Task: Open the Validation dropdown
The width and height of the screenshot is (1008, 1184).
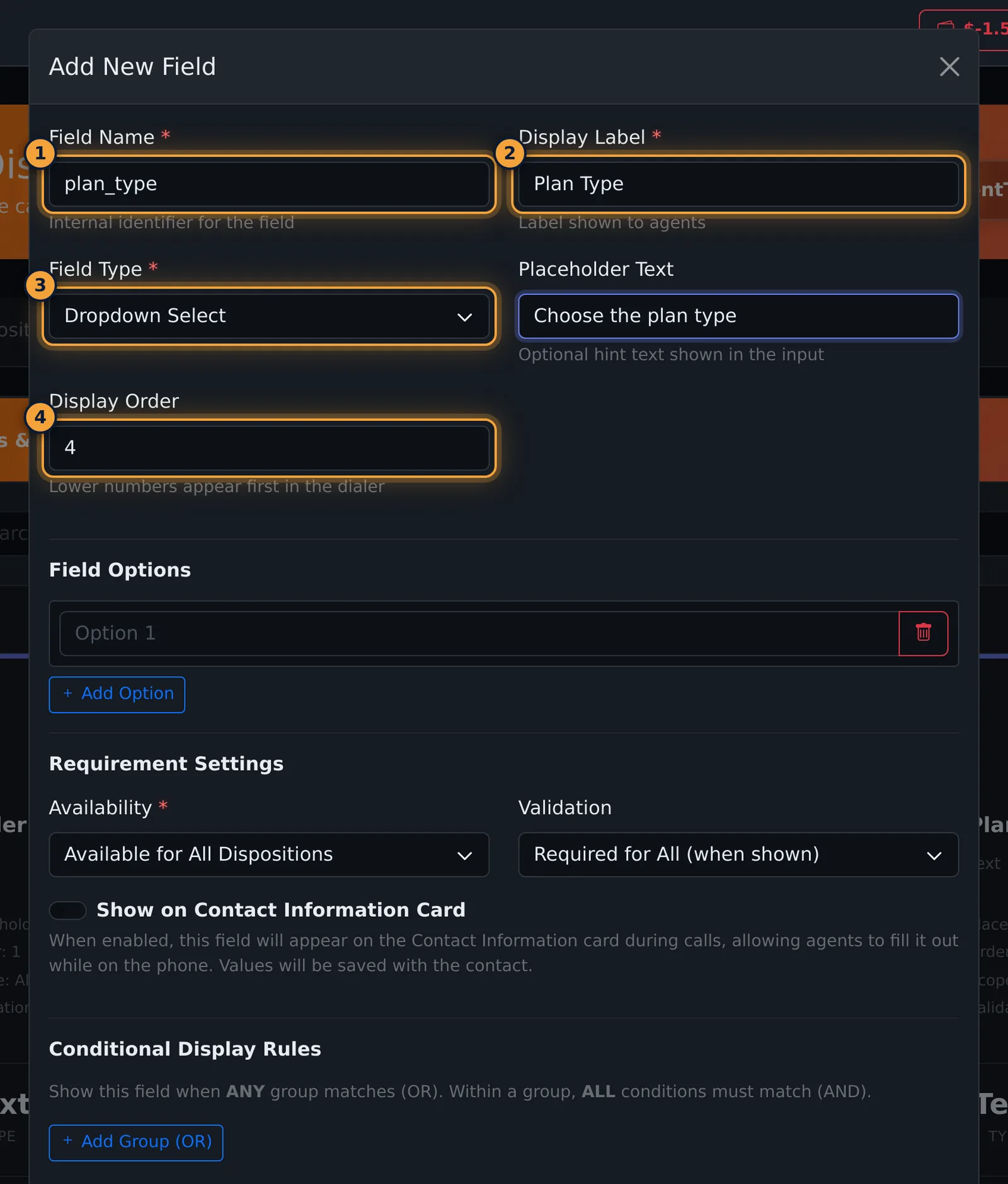Action: (738, 854)
